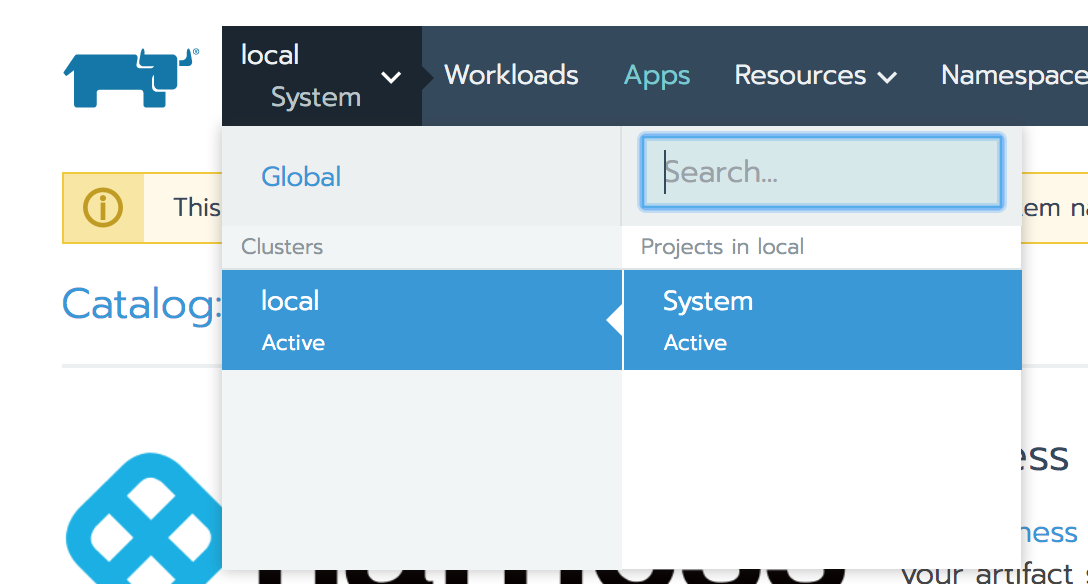Viewport: 1088px width, 584px height.
Task: Open the Harness app logo thumbnail
Action: pos(144,518)
